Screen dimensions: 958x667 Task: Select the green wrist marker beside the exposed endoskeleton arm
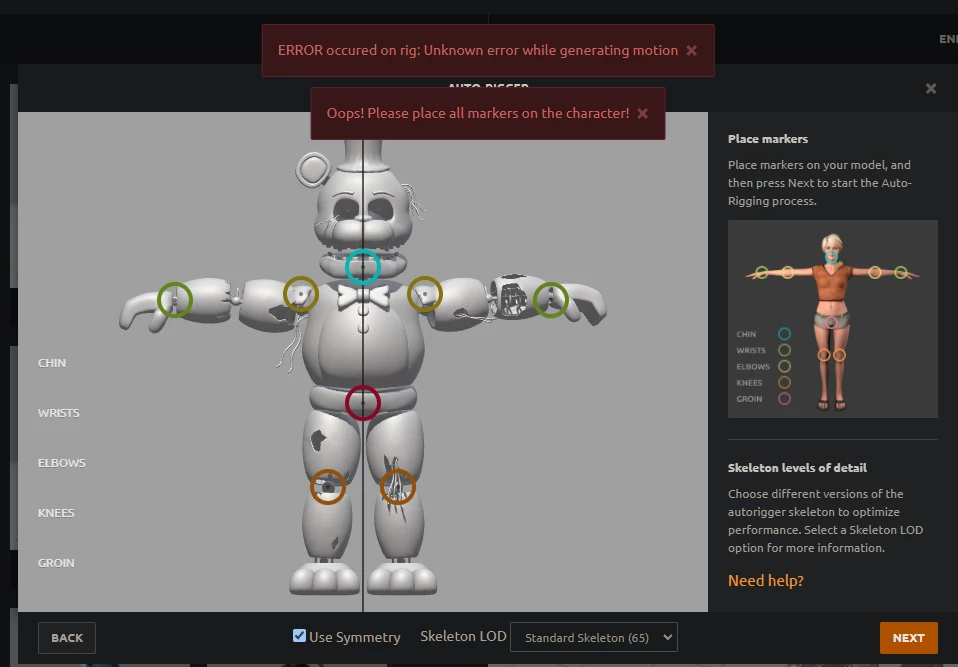(x=551, y=300)
